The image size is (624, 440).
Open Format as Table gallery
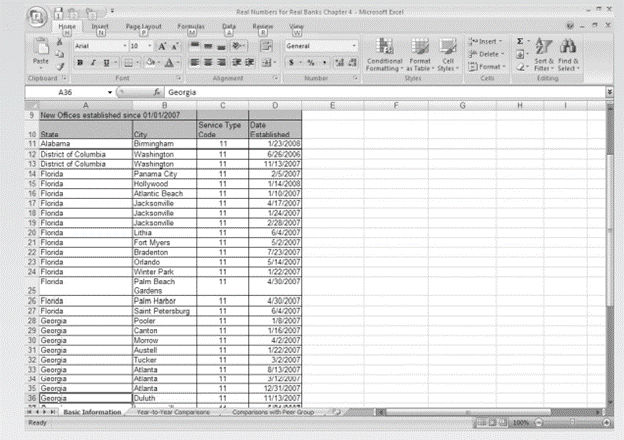[x=420, y=55]
